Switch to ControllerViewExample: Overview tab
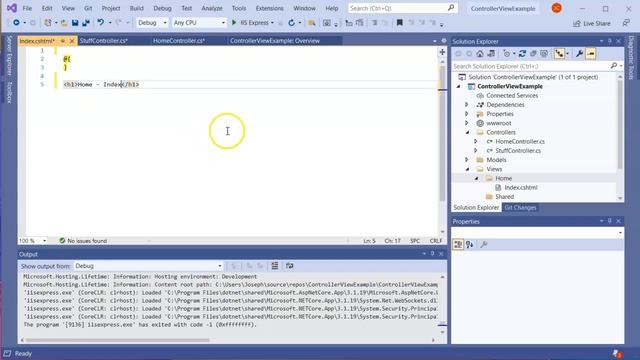The image size is (640, 360). pos(275,41)
